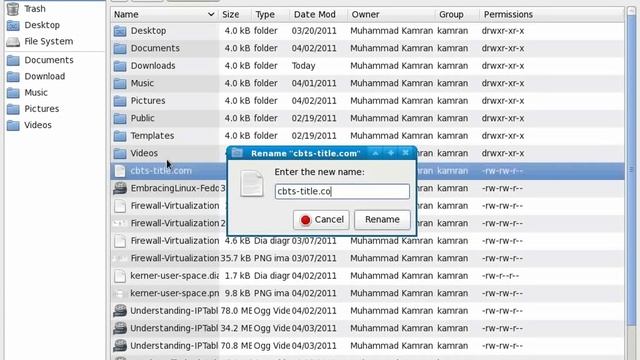Click the Rename dialog title bar folder icon
This screenshot has height=360, width=640.
(x=237, y=153)
